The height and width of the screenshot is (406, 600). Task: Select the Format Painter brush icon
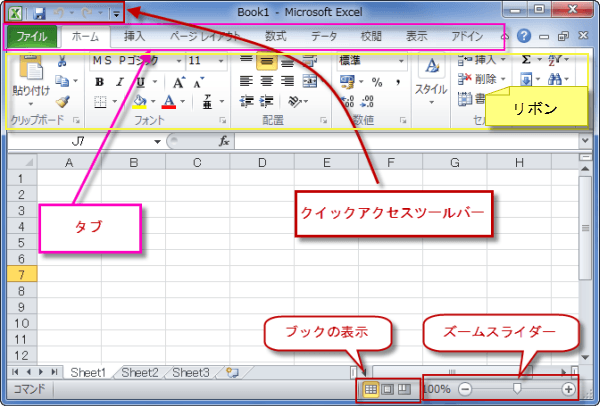pos(62,101)
